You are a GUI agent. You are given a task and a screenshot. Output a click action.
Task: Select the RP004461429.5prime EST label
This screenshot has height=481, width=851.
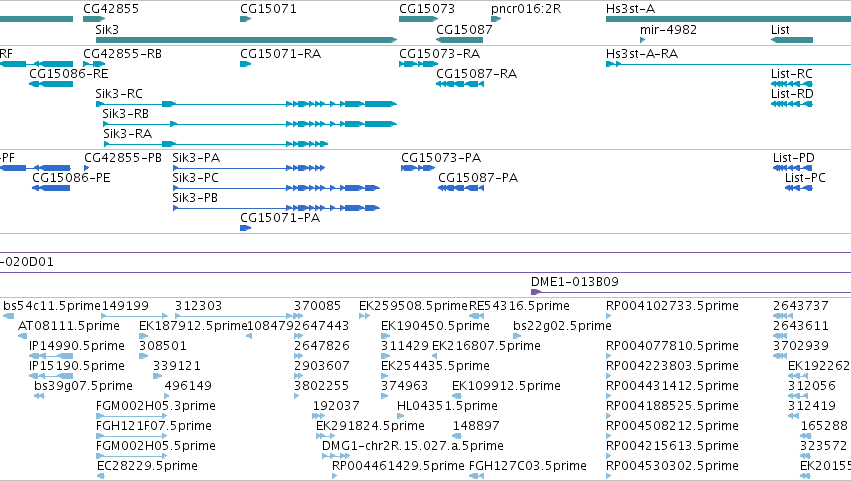pos(398,466)
